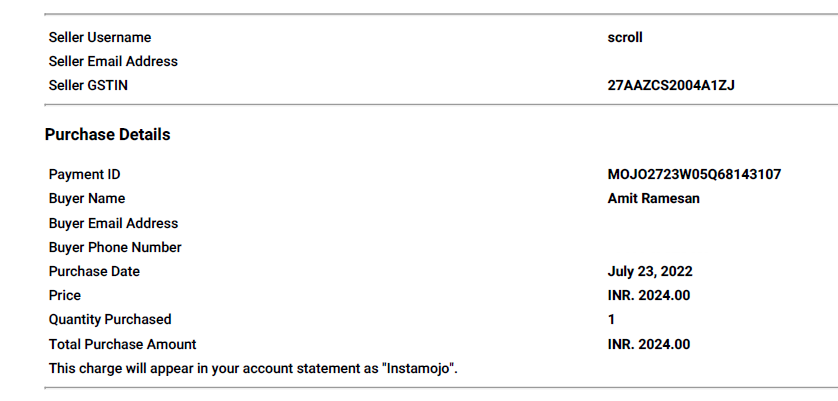The image size is (838, 401).
Task: Click the Seller Email Address label
Action: 113,61
